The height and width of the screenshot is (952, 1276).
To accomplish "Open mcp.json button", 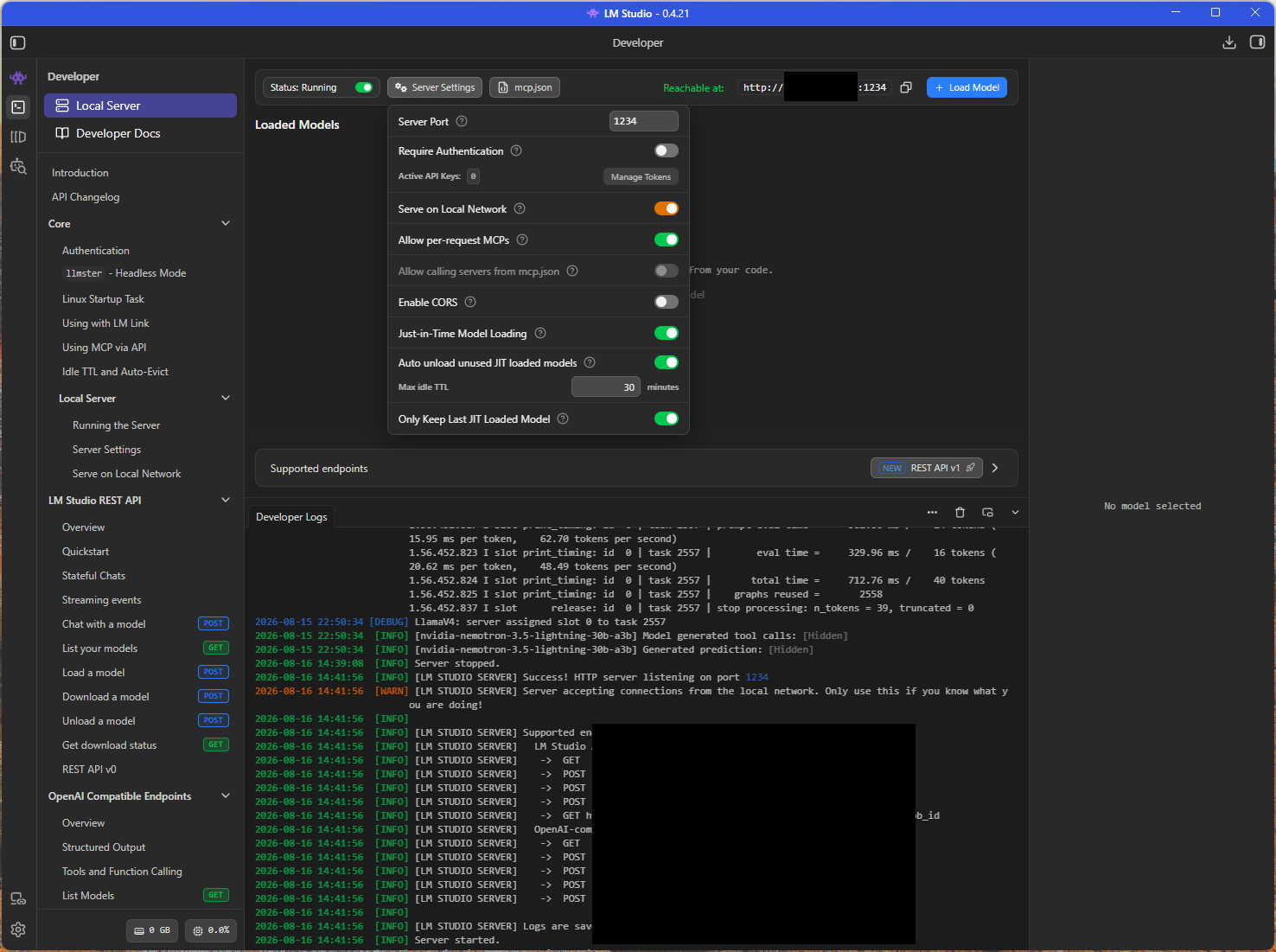I will coord(525,87).
